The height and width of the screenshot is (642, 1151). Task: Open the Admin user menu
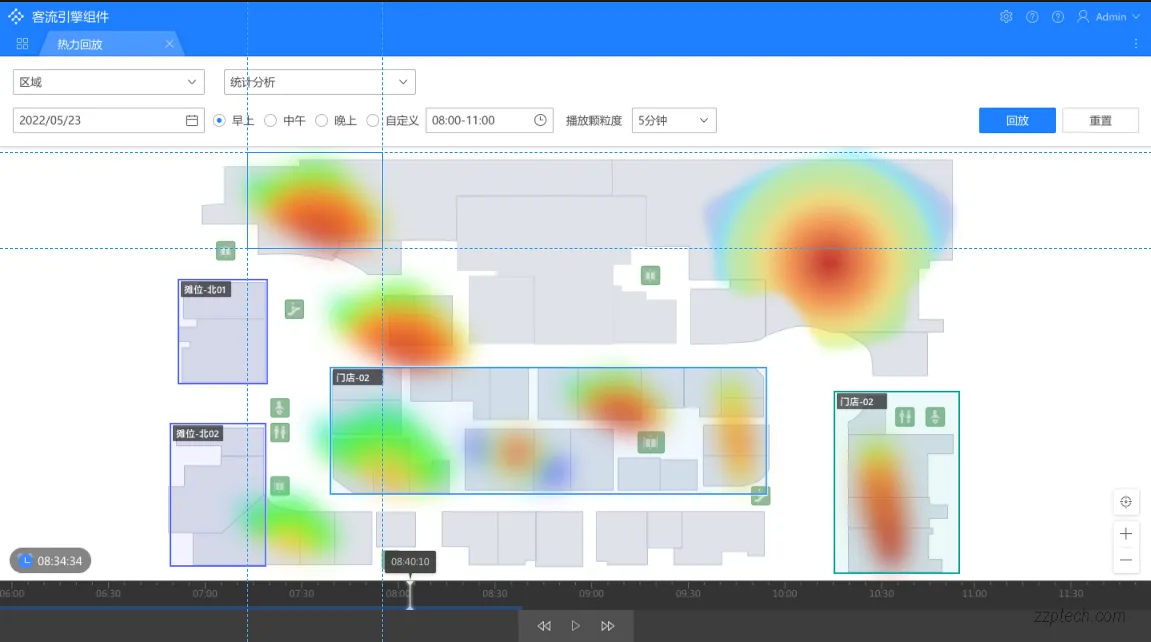tap(1108, 17)
